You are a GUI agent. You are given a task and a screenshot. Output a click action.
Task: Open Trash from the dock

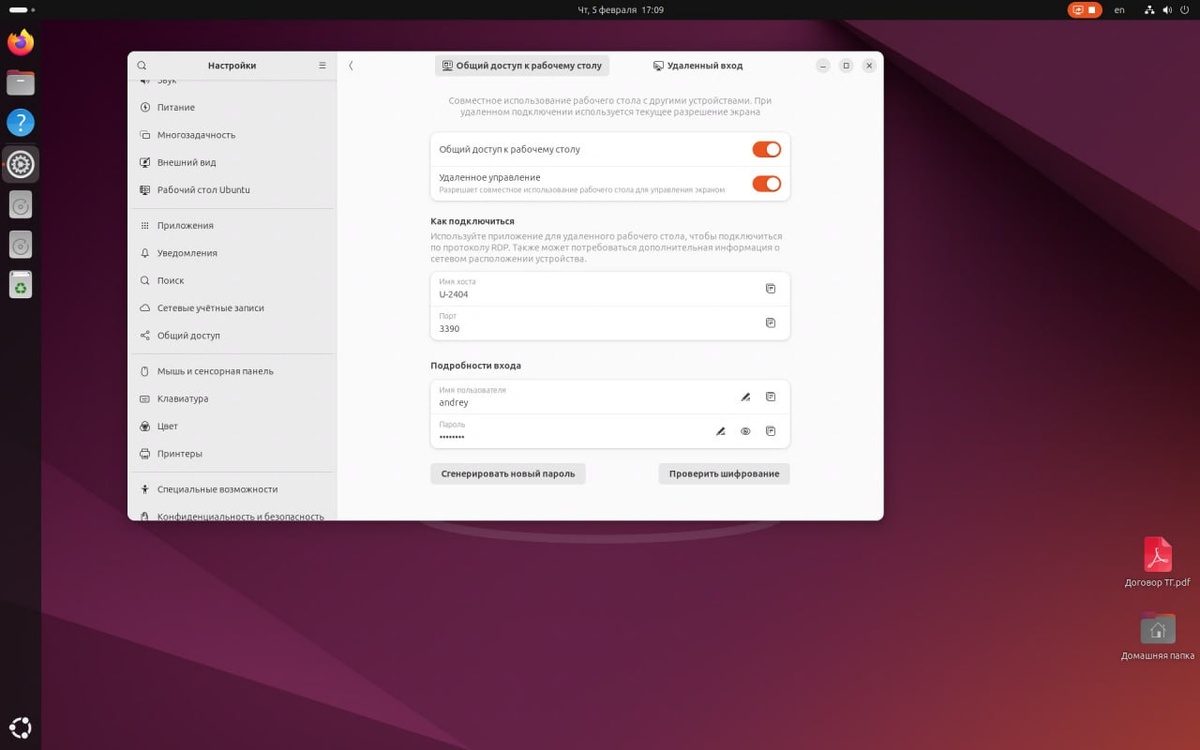coord(20,286)
